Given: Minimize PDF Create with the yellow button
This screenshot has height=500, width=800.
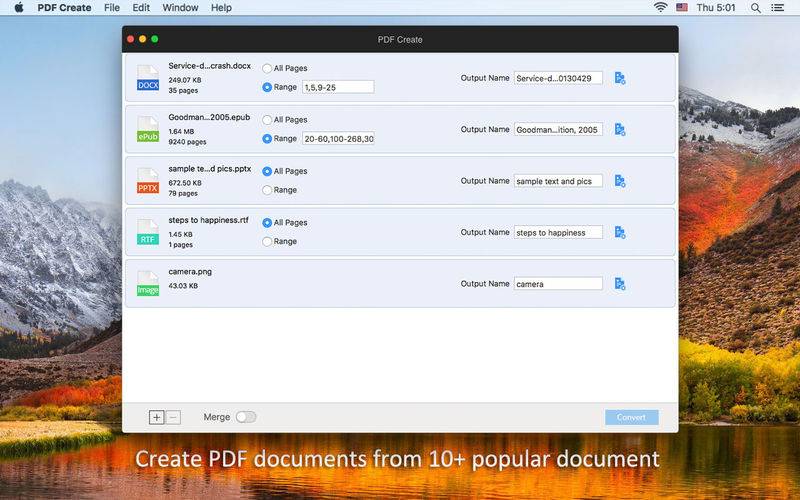Looking at the screenshot, I should 142,39.
